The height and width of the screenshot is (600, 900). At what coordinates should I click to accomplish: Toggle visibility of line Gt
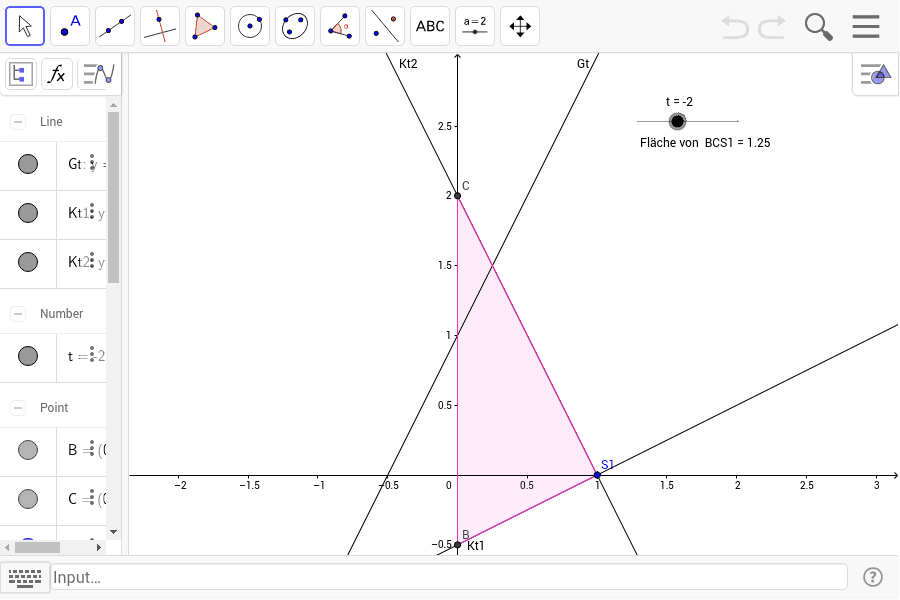28,164
